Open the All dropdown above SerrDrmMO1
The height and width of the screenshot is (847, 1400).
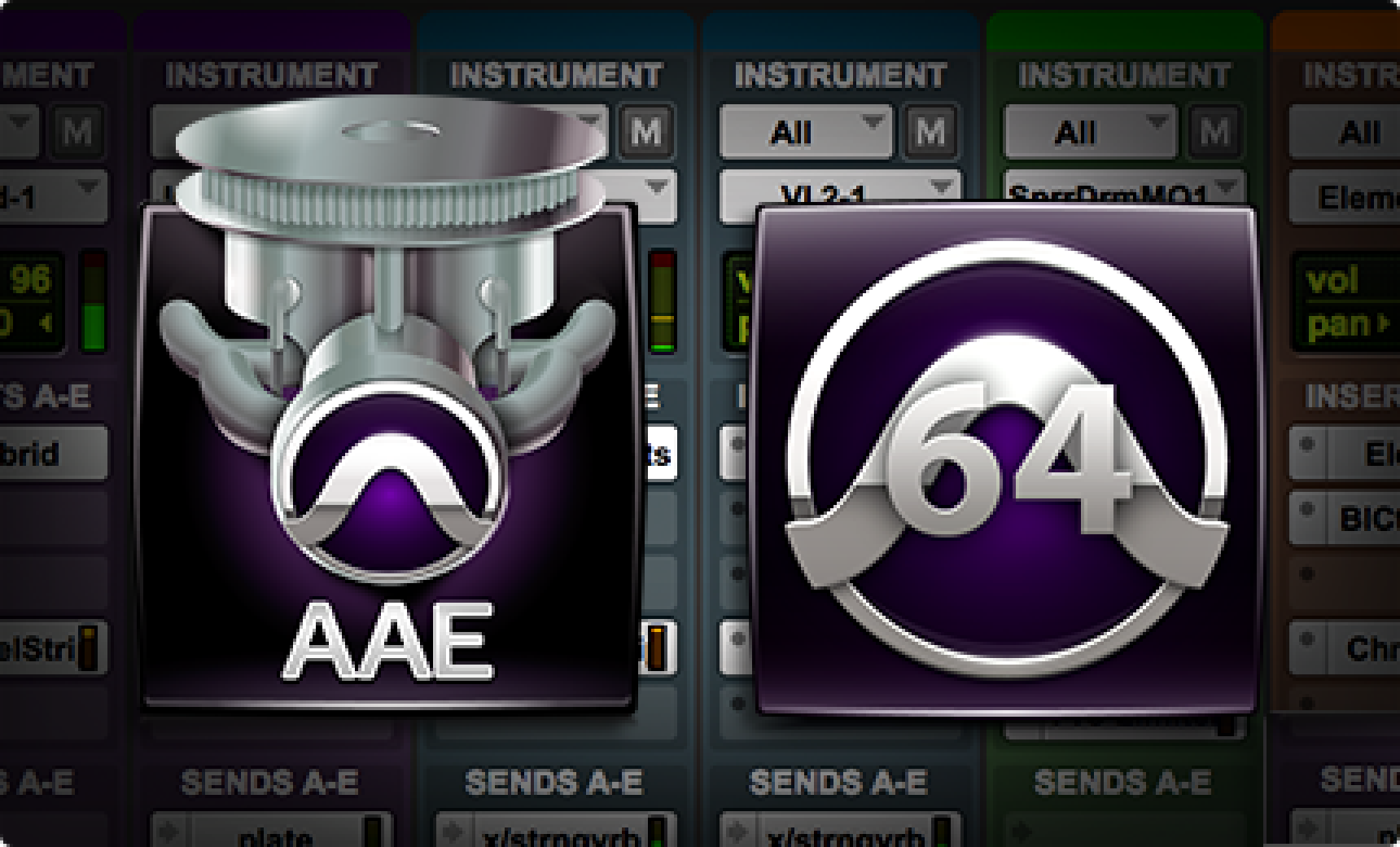point(1090,131)
